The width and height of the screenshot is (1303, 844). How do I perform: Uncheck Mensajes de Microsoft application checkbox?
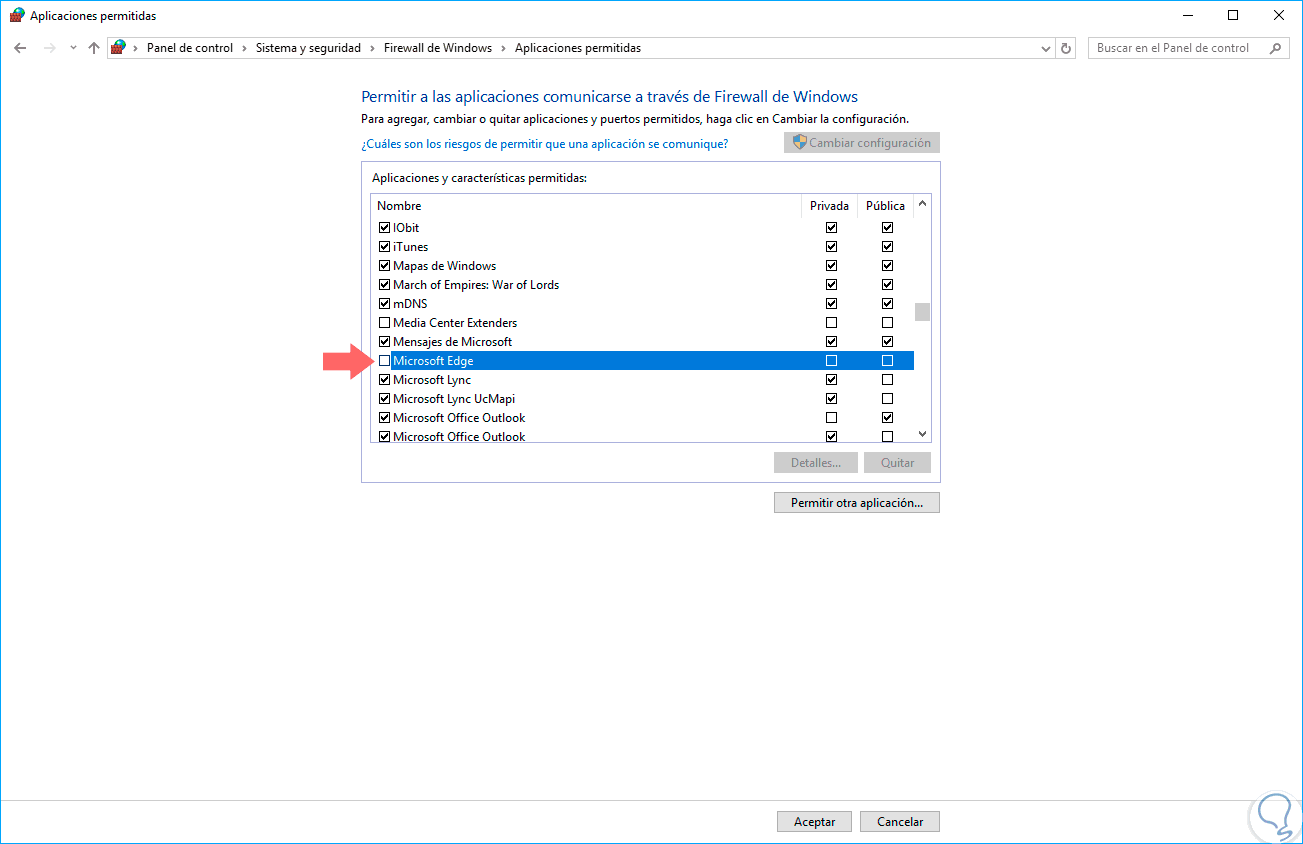(385, 342)
